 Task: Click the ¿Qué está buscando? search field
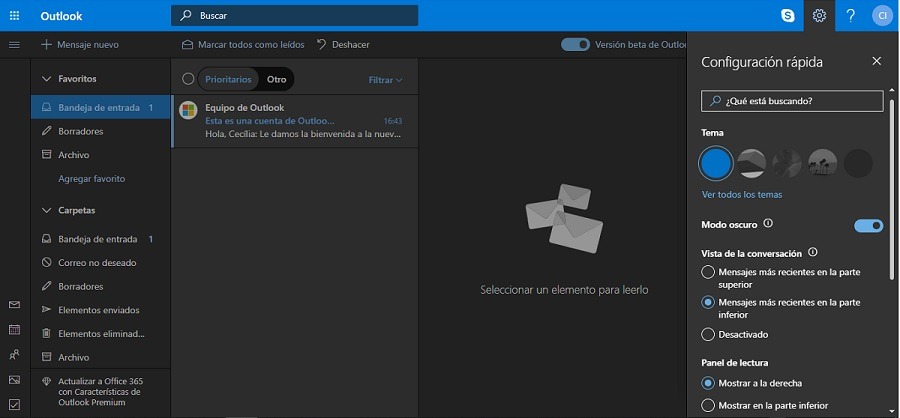click(792, 101)
